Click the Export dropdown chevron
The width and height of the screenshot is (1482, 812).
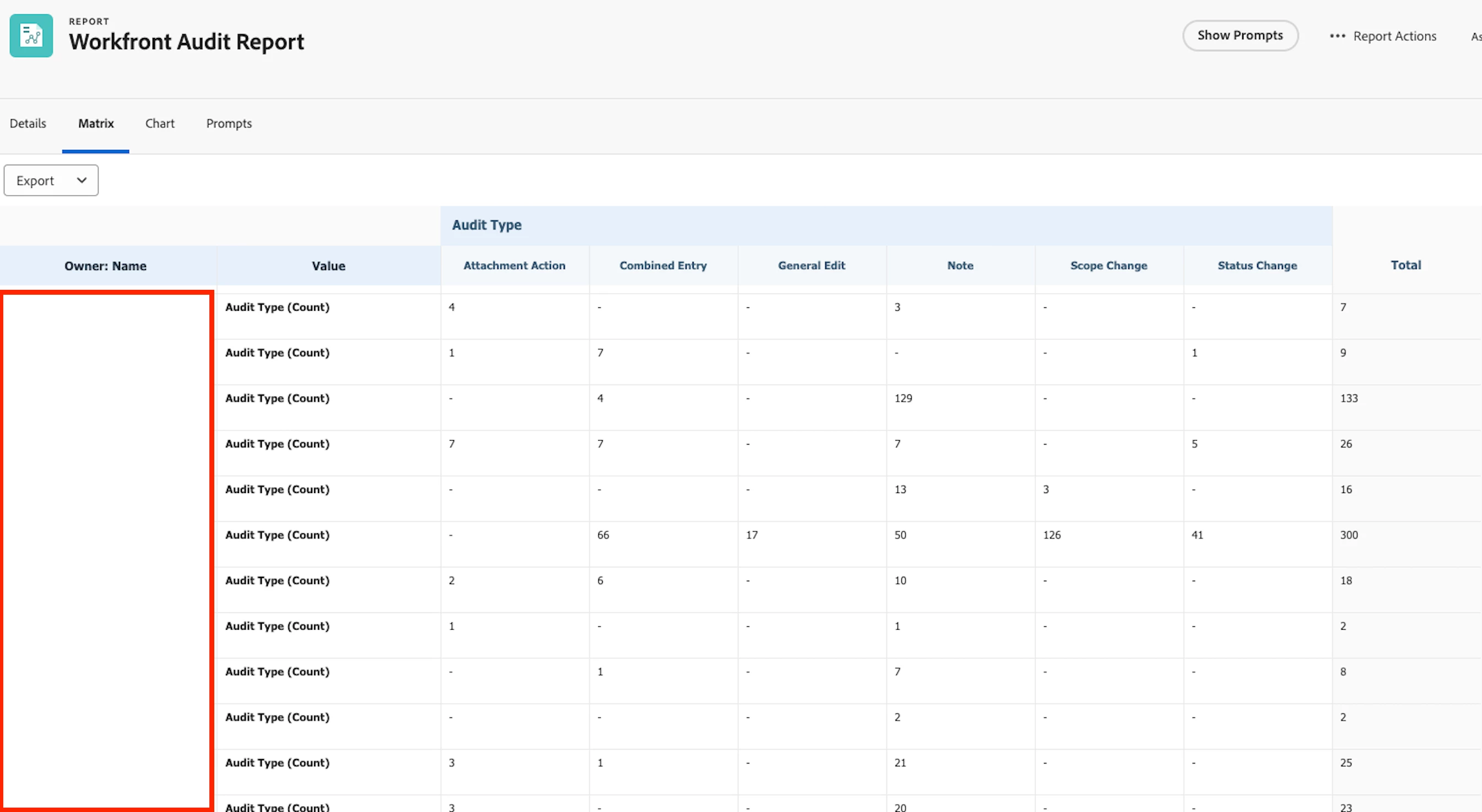point(82,181)
